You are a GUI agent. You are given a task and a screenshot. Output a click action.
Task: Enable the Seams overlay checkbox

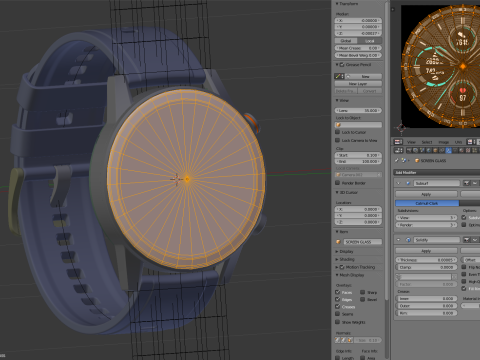coord(338,314)
